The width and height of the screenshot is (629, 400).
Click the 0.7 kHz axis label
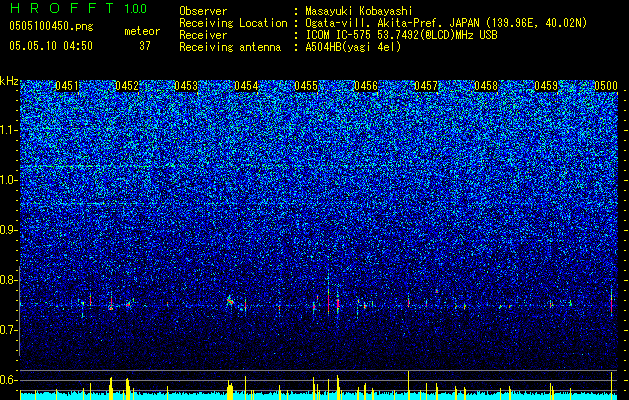pyautogui.click(x=9, y=330)
